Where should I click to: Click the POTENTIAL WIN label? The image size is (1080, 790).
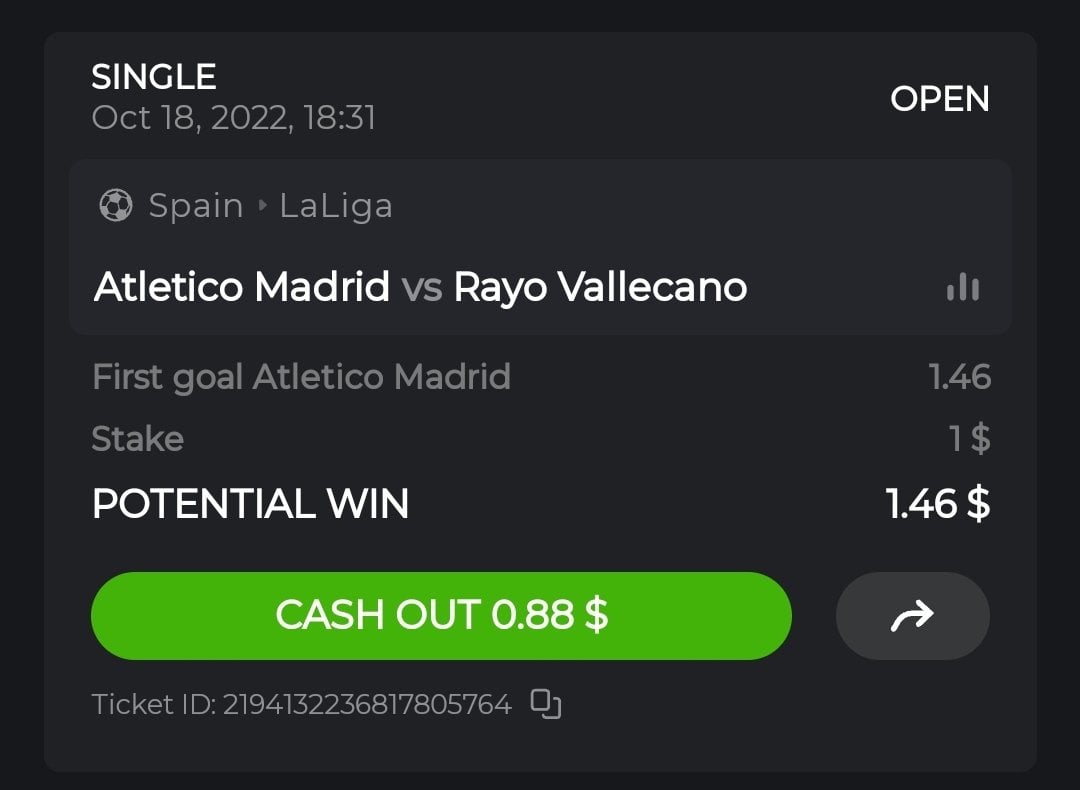250,504
